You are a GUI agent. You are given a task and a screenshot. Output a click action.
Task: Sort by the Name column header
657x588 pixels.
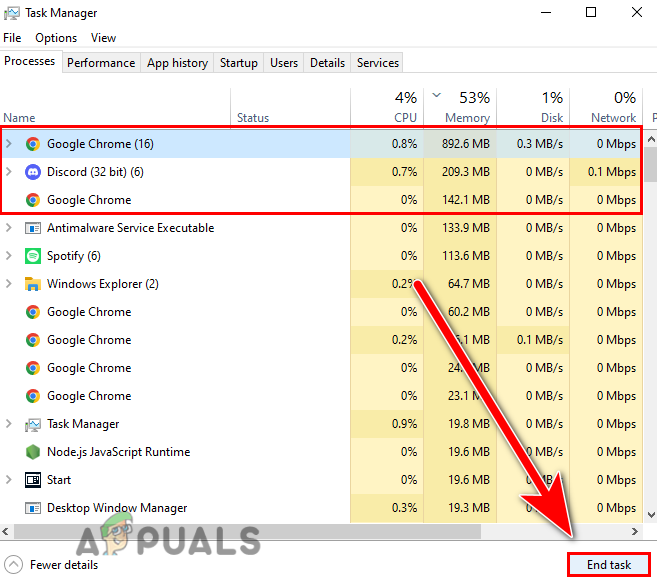(115, 107)
